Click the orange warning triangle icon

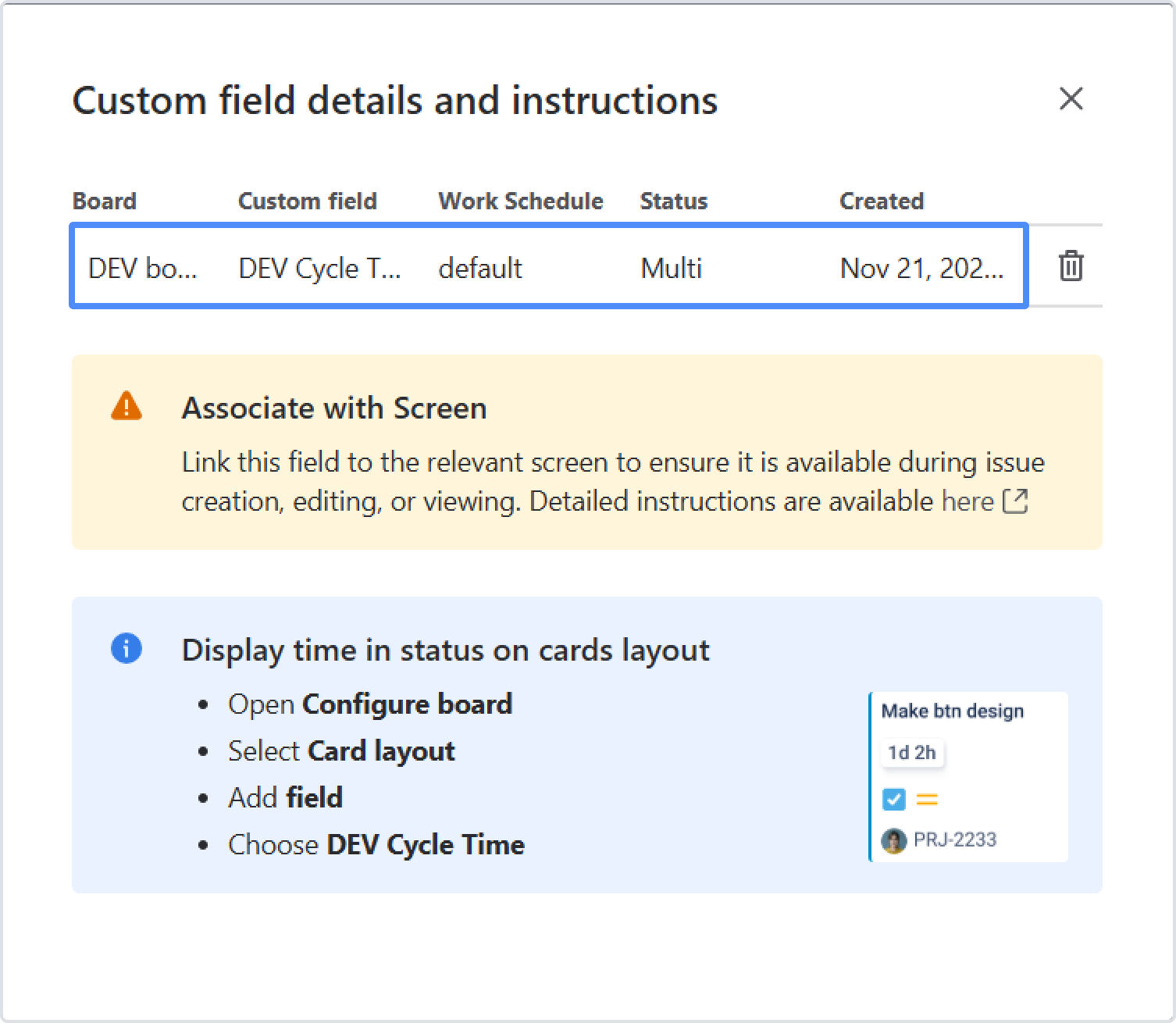(127, 407)
